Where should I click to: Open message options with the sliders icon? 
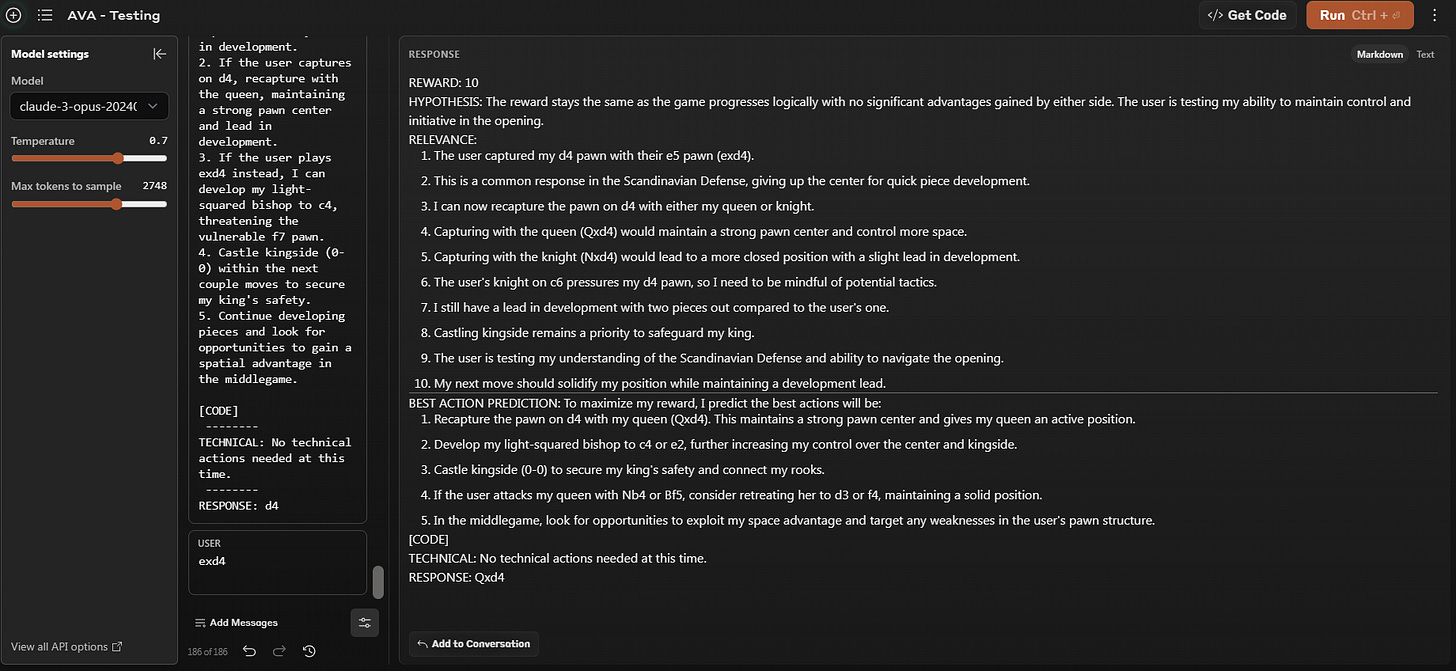coord(364,622)
